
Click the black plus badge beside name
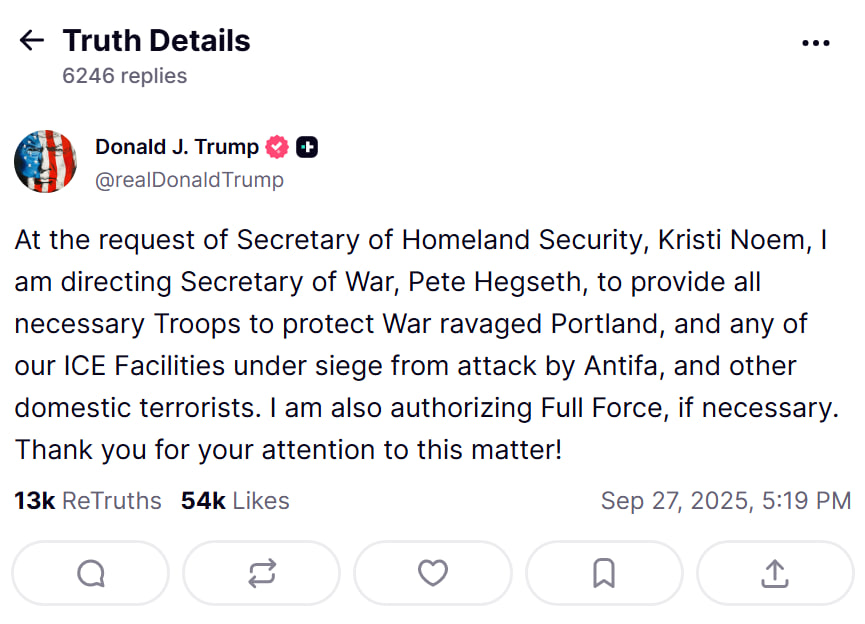tap(307, 147)
